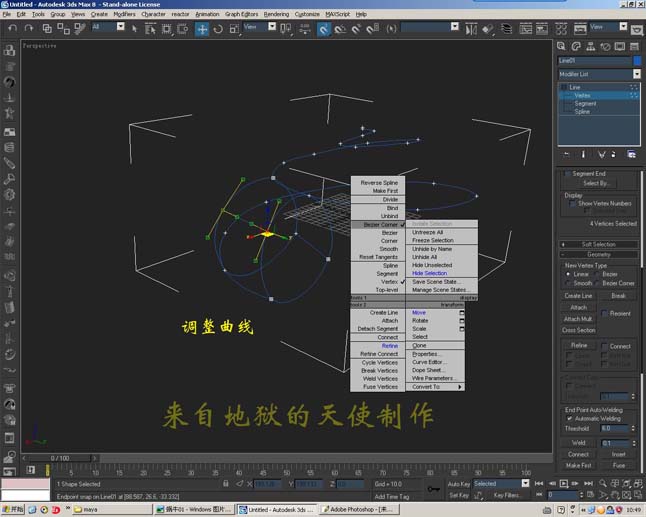Select the Rotate tool in toolbar
The image size is (646, 517).
point(218,29)
